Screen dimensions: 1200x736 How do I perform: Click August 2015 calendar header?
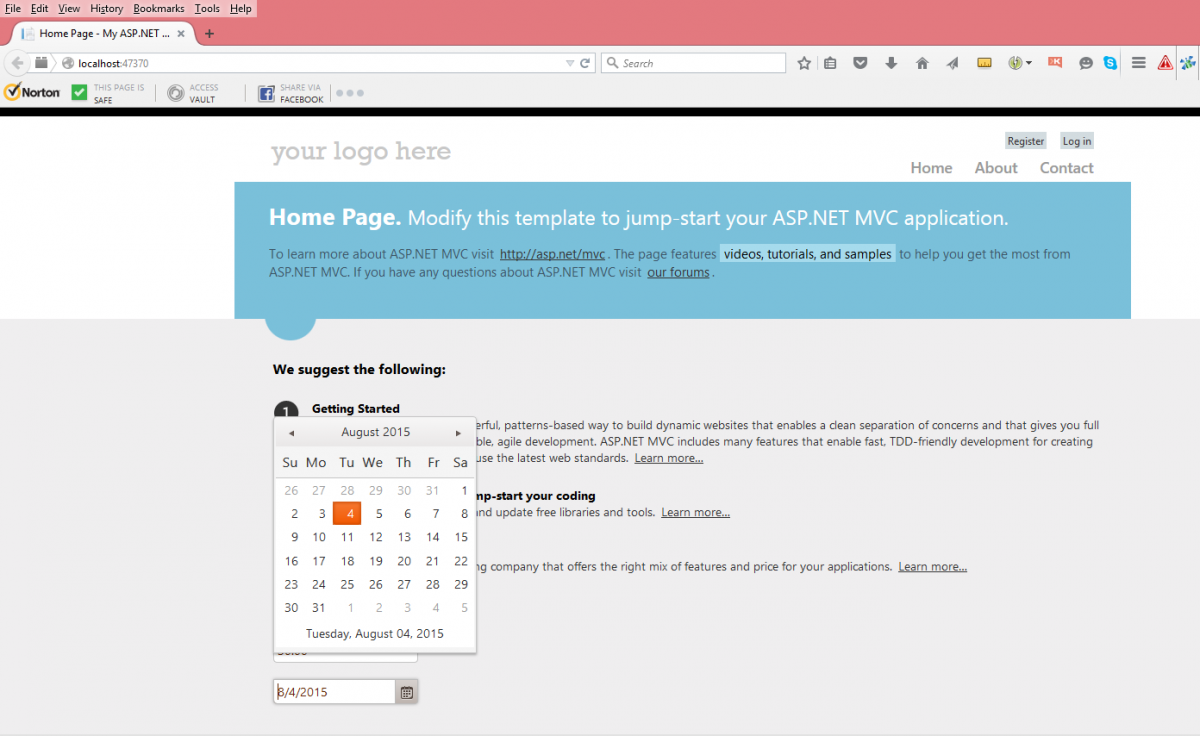375,432
